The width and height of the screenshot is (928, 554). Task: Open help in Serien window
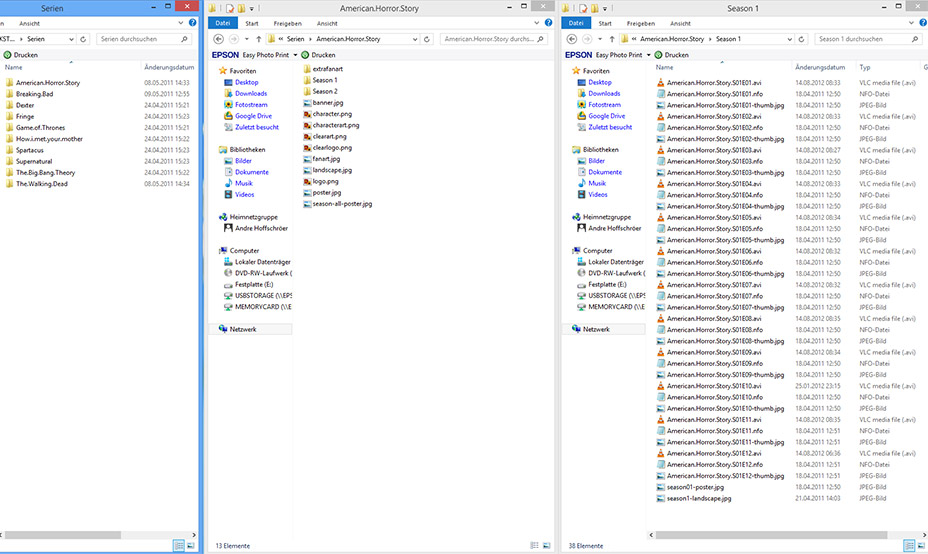(192, 23)
